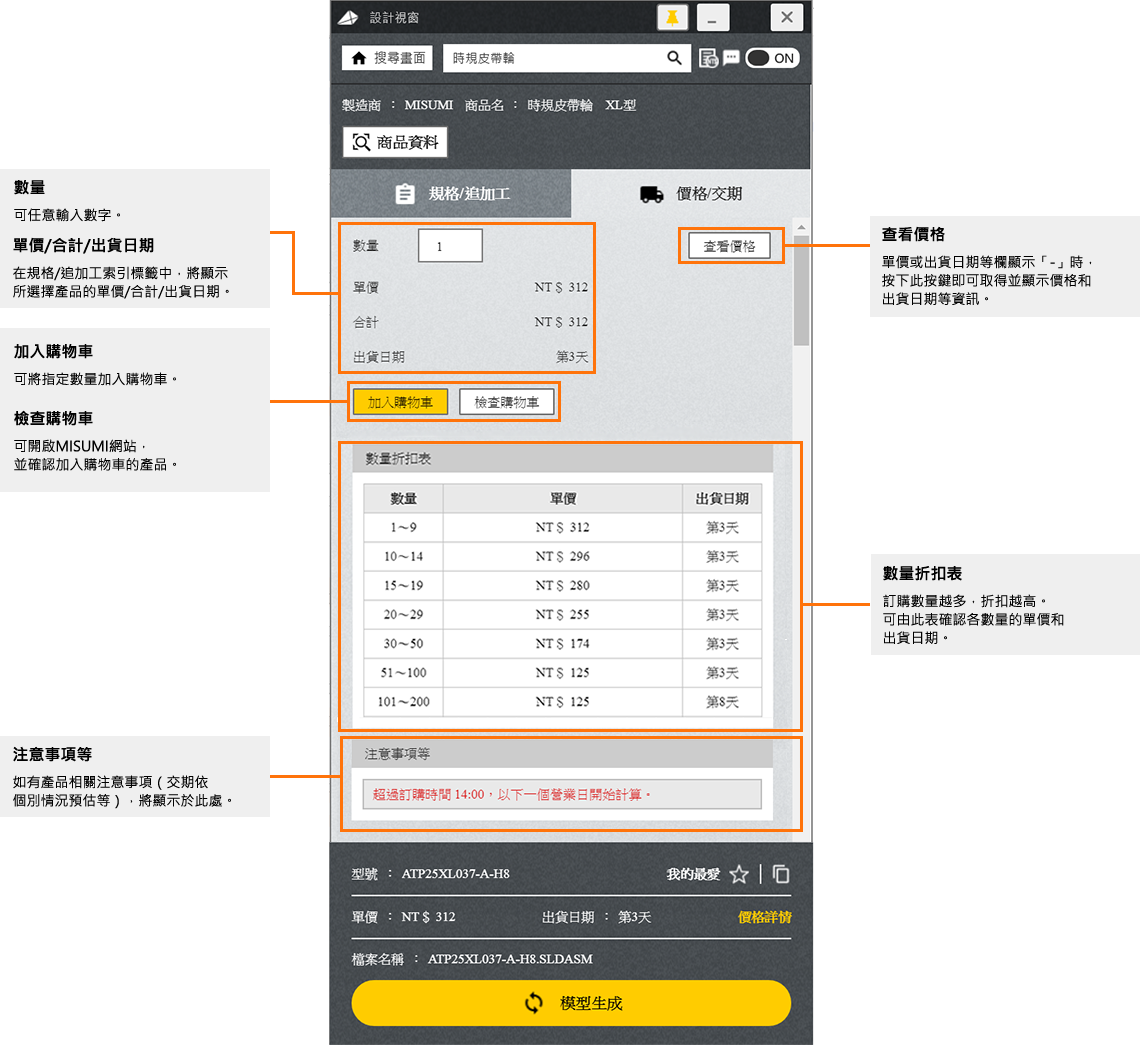Click the search magnifier icon in the search bar
This screenshot has width=1140, height=1045.
click(675, 57)
